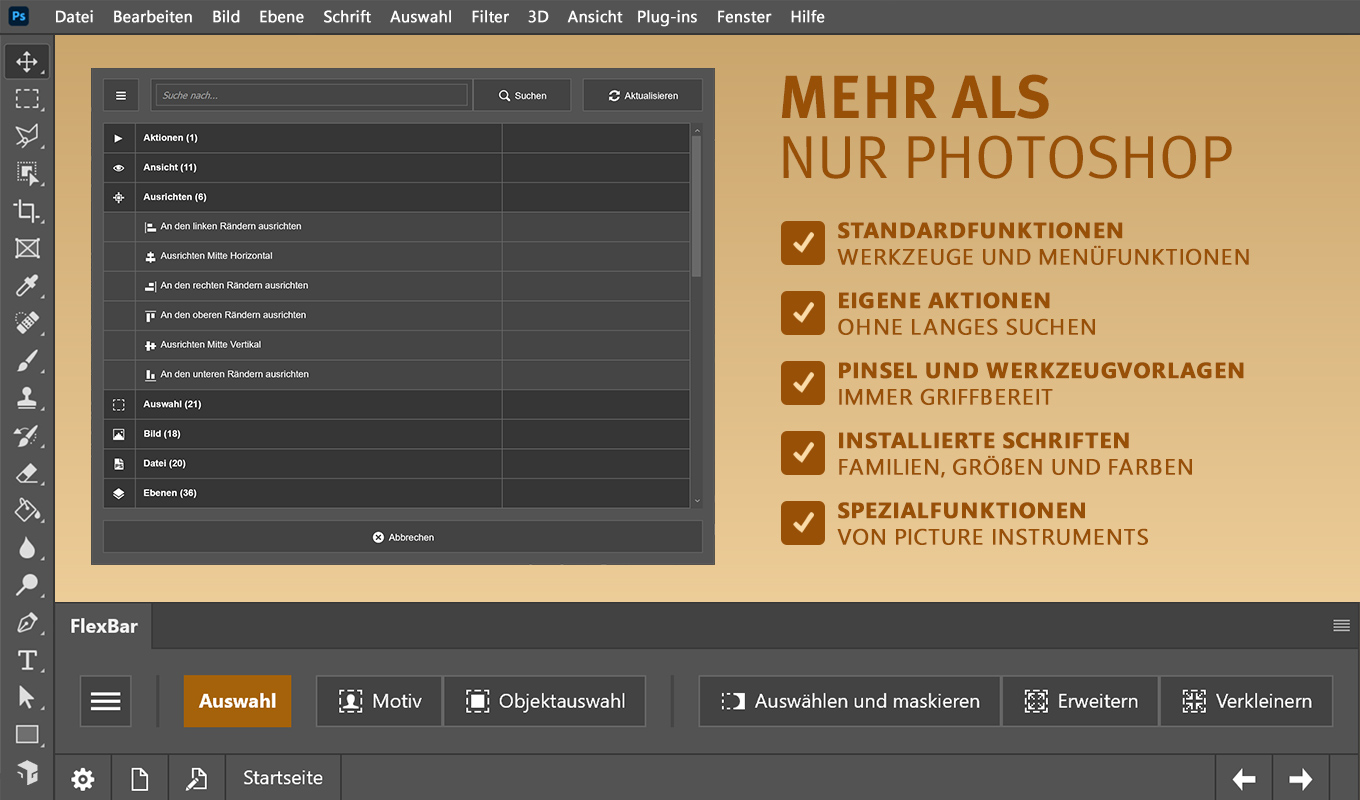
Task: Click the Verkleinern button
Action: [x=1246, y=701]
